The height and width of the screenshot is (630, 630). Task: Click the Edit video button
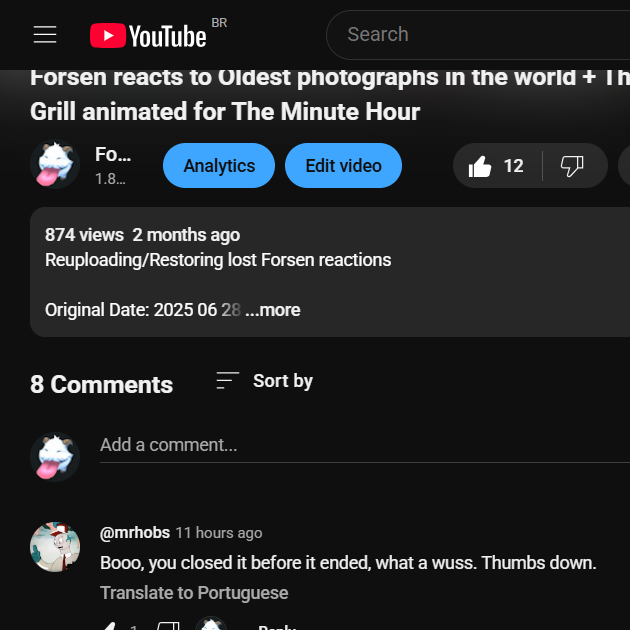pos(344,166)
